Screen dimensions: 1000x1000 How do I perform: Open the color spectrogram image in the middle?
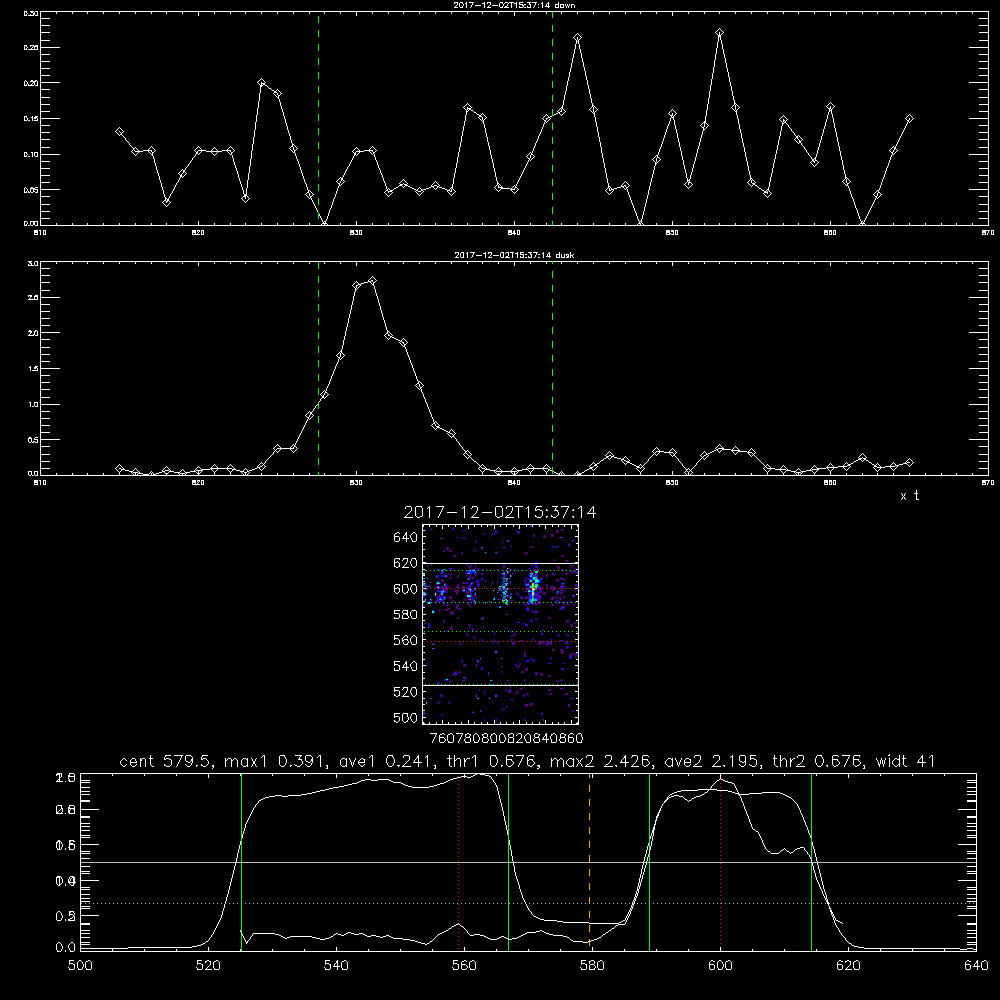(501, 624)
